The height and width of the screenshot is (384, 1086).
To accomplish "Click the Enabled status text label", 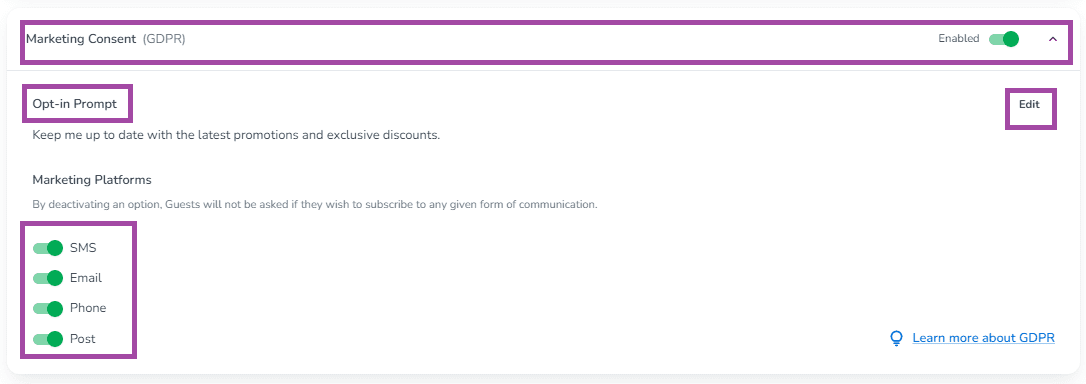I will point(959,39).
